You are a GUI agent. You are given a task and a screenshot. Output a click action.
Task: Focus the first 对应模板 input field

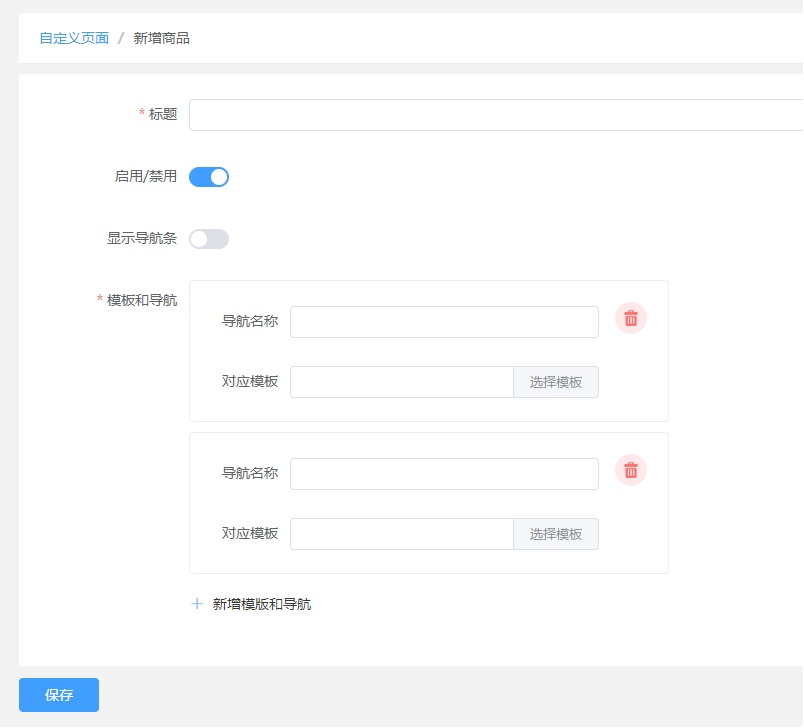pos(402,382)
